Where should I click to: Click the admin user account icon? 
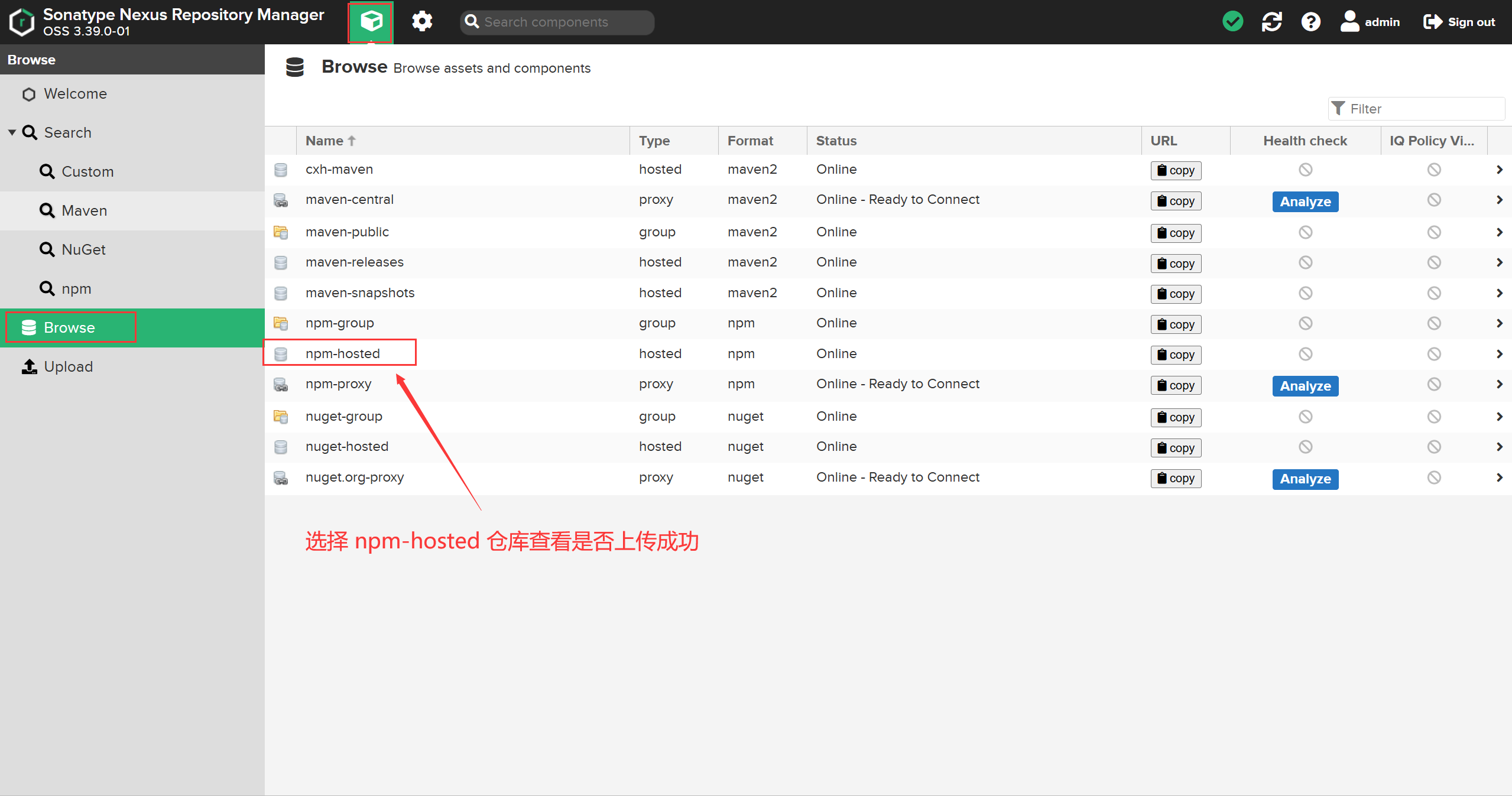(x=1349, y=22)
